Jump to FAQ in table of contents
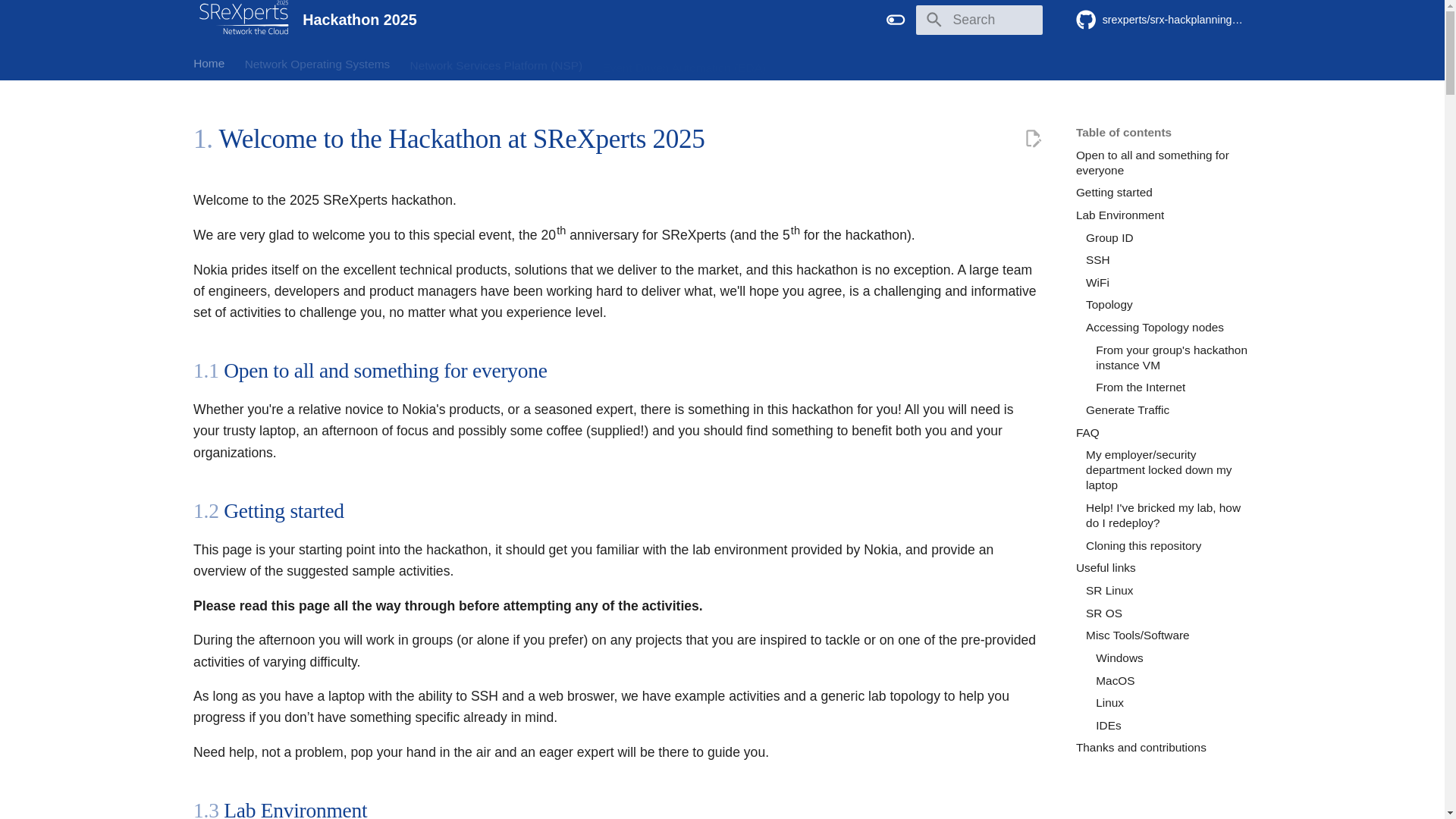This screenshot has height=819, width=1456. coord(1087,433)
